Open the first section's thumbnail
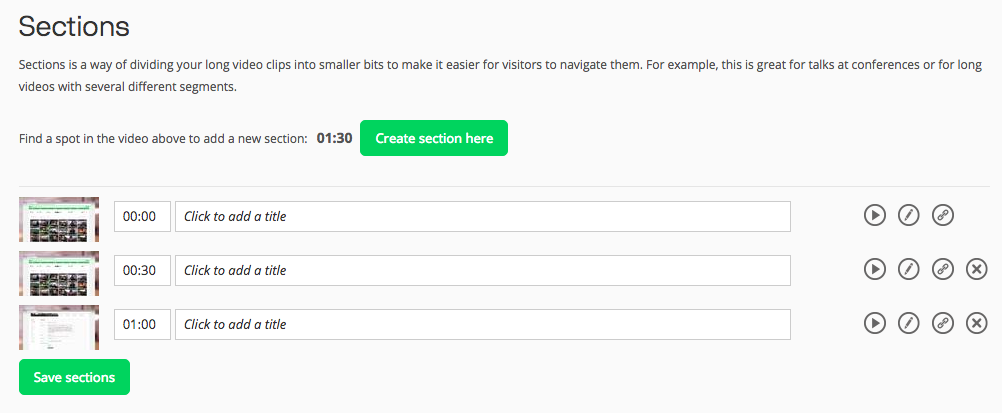The height and width of the screenshot is (413, 1002). pyautogui.click(x=59, y=219)
